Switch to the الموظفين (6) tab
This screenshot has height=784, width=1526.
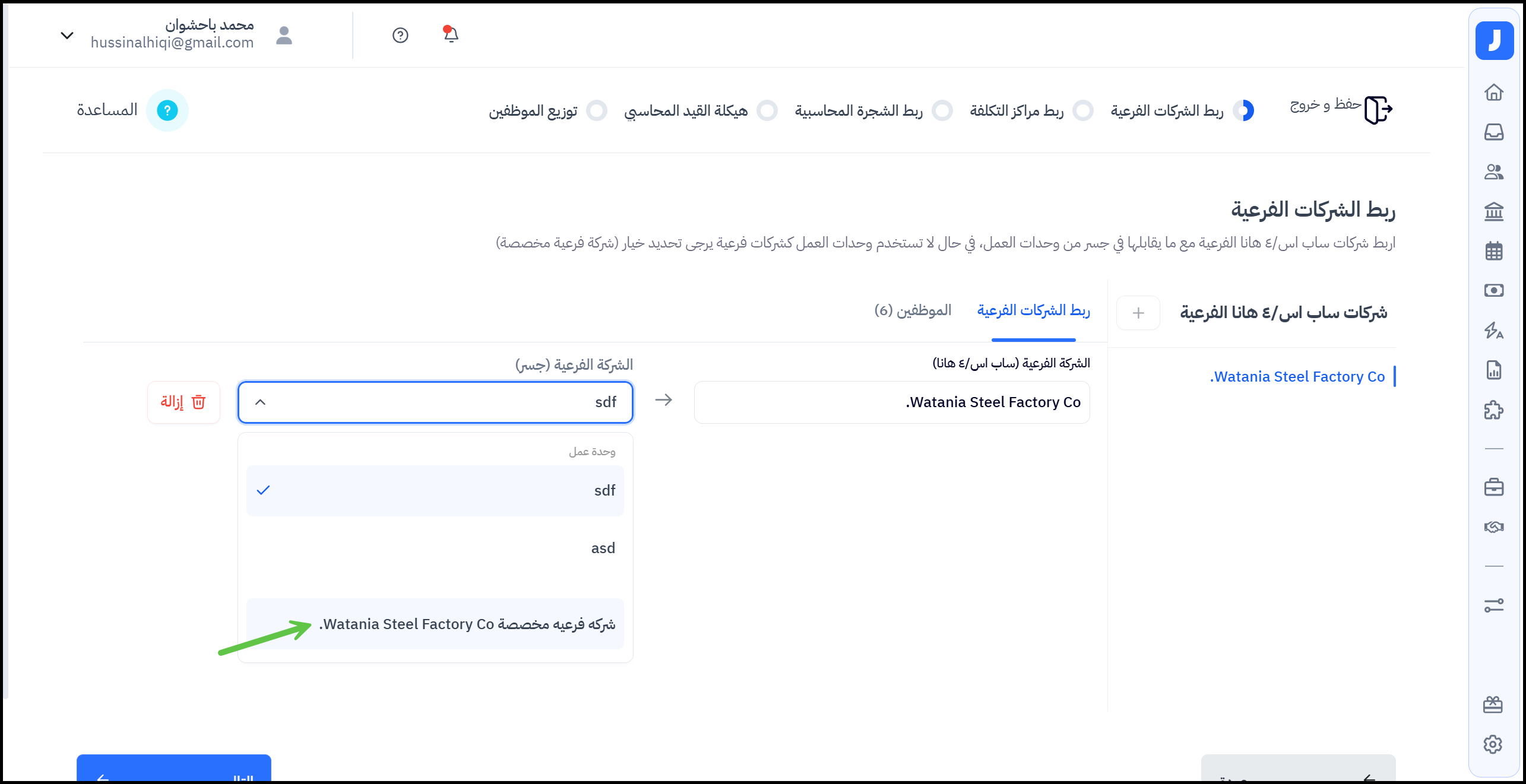(912, 310)
